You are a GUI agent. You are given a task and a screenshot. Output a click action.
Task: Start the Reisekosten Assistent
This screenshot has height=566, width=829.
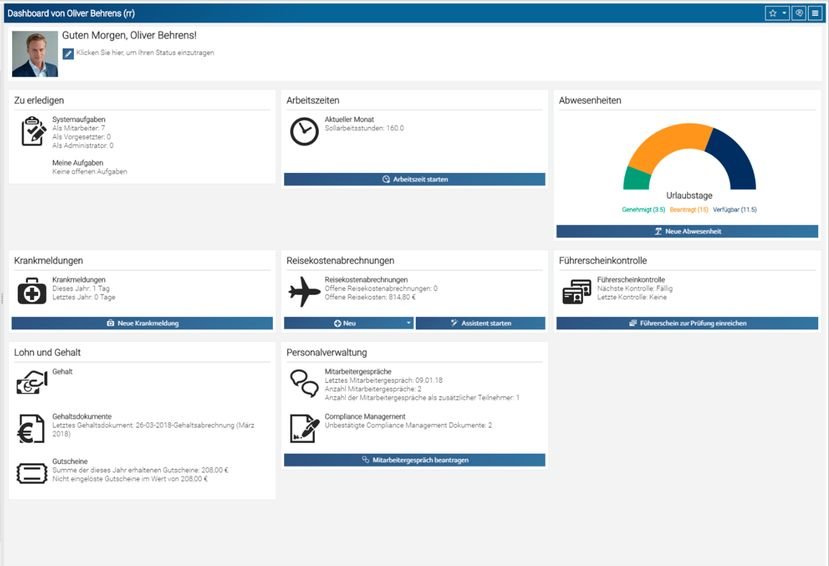tap(480, 323)
